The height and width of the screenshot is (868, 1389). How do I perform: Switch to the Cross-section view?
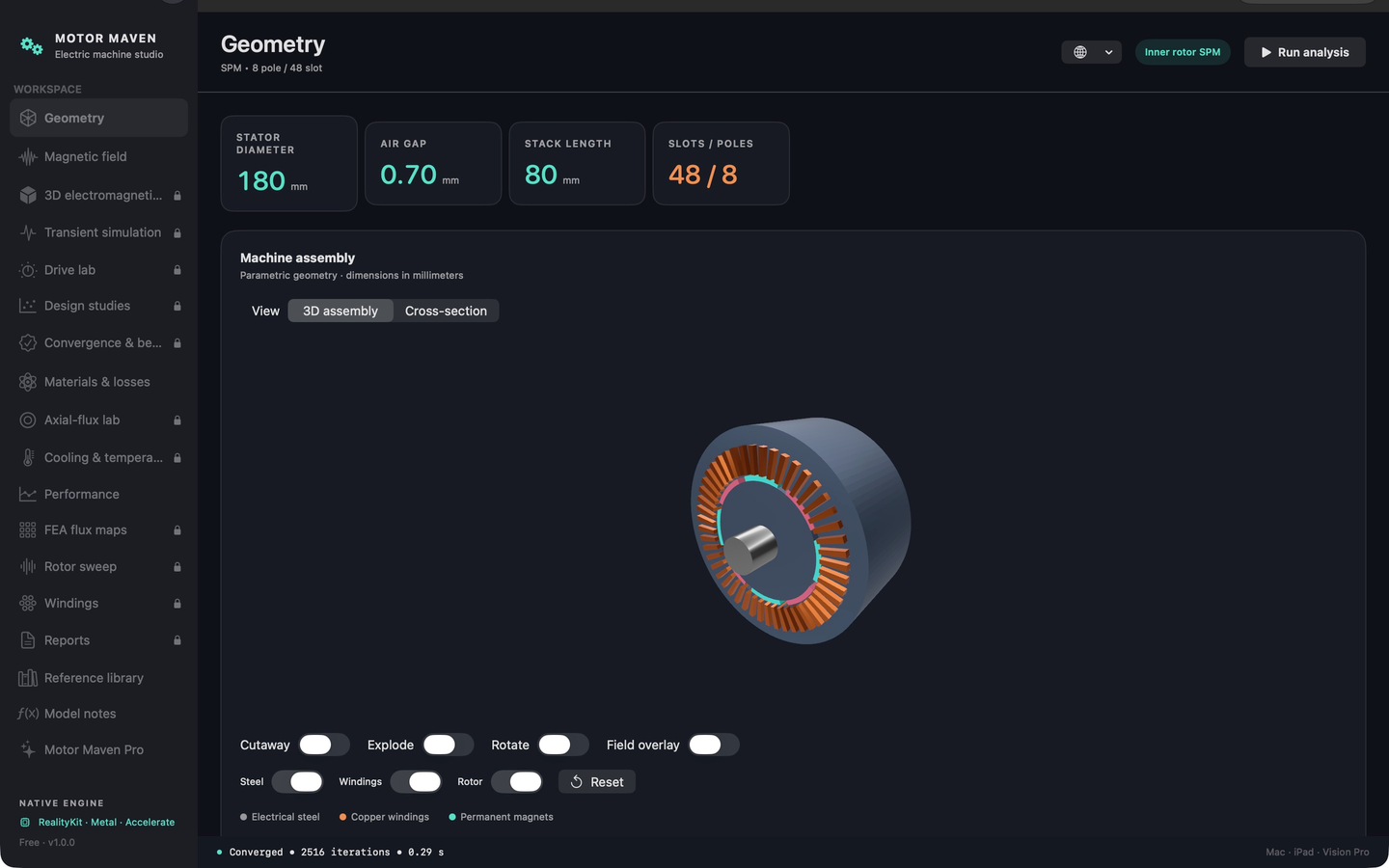(x=446, y=311)
